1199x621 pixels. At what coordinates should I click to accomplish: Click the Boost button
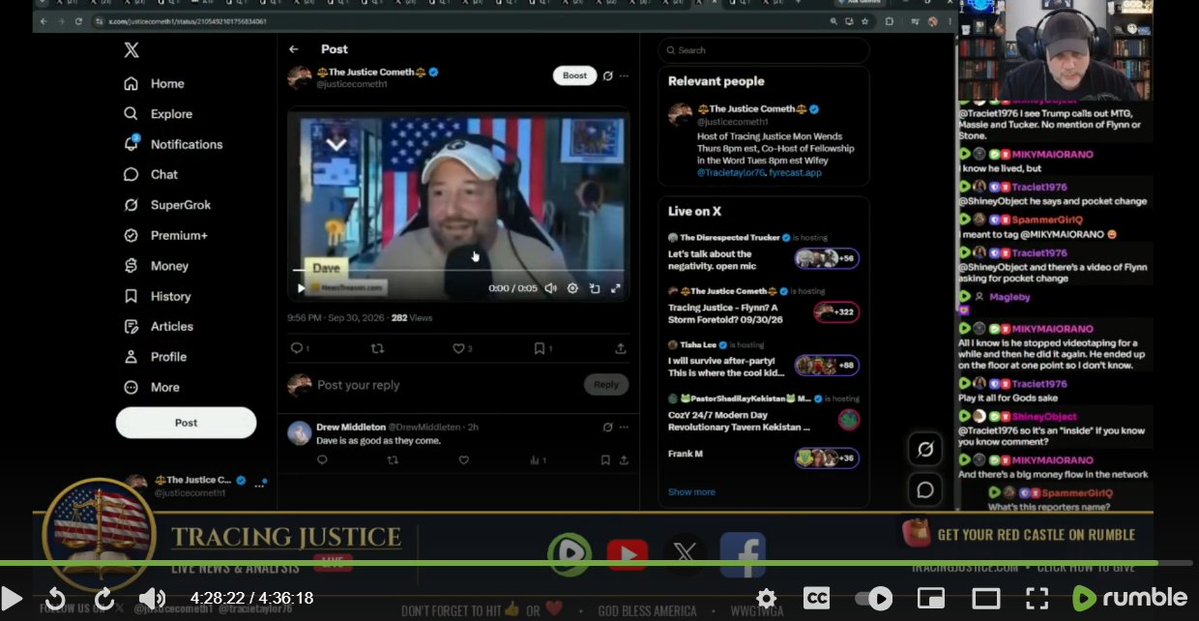575,76
